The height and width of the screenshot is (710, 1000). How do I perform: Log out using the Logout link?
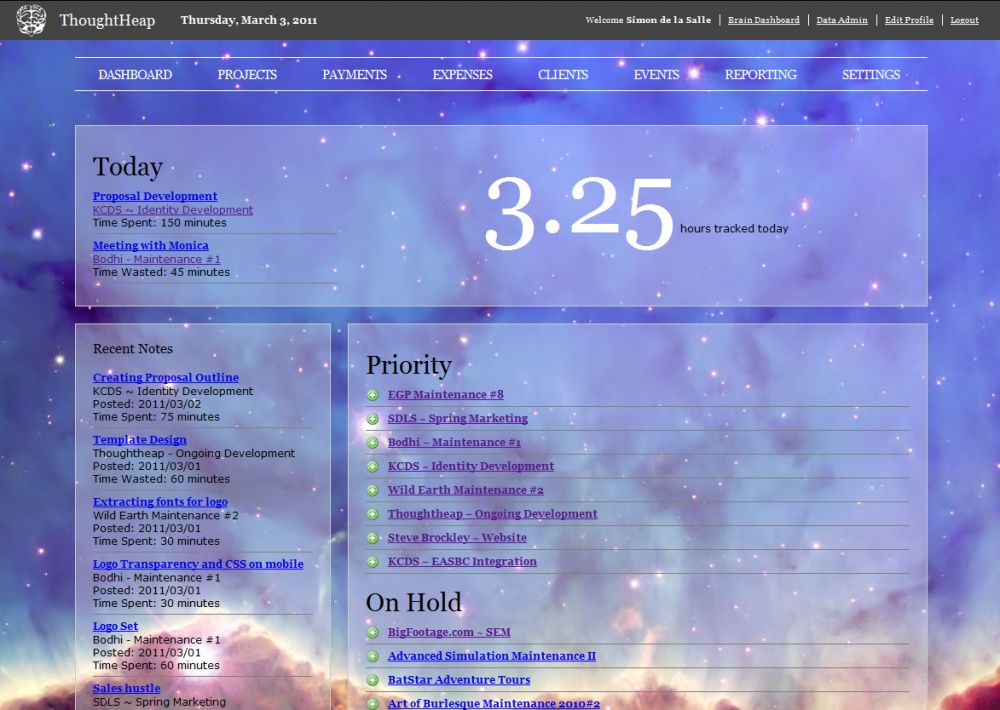(964, 20)
